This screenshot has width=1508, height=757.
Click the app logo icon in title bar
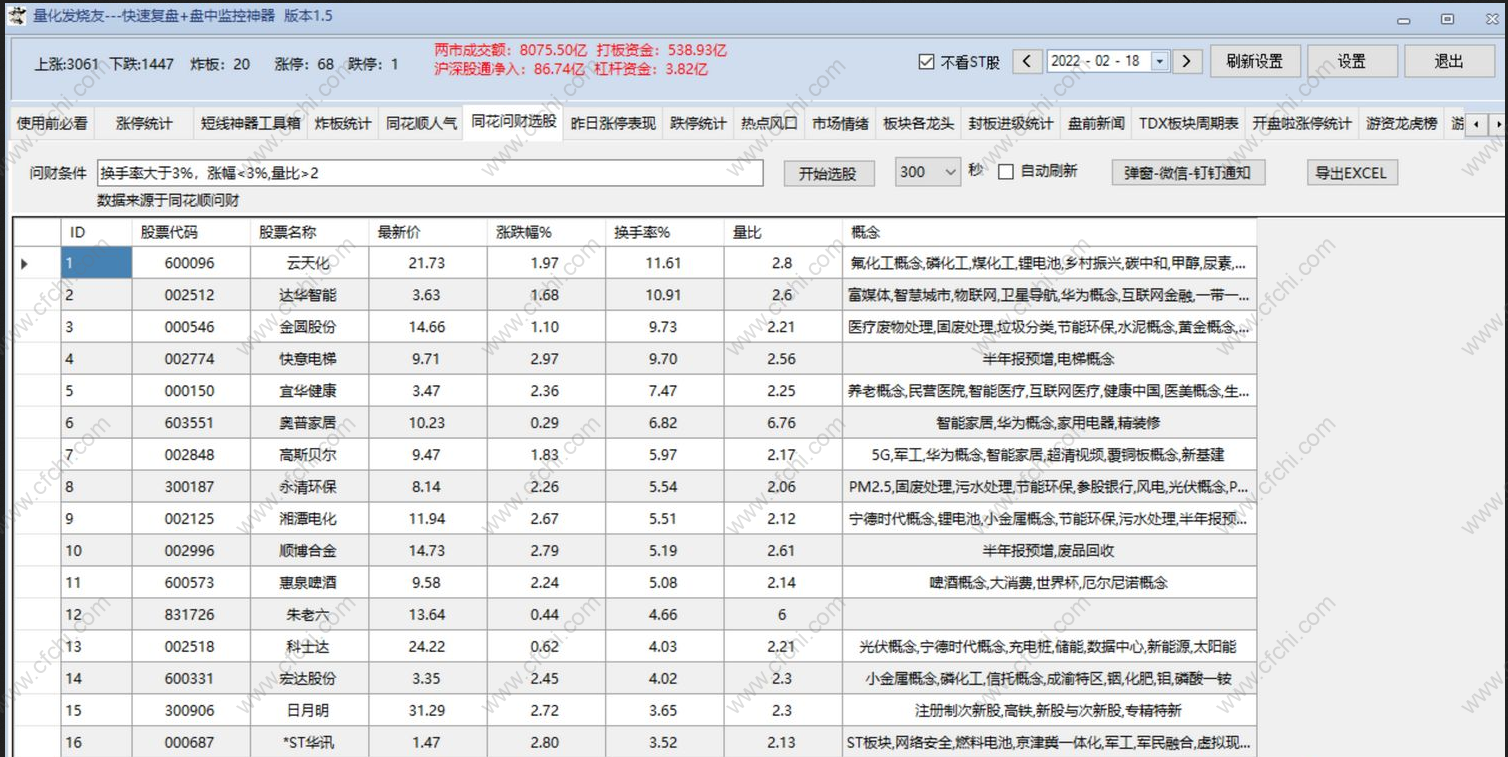pyautogui.click(x=17, y=16)
